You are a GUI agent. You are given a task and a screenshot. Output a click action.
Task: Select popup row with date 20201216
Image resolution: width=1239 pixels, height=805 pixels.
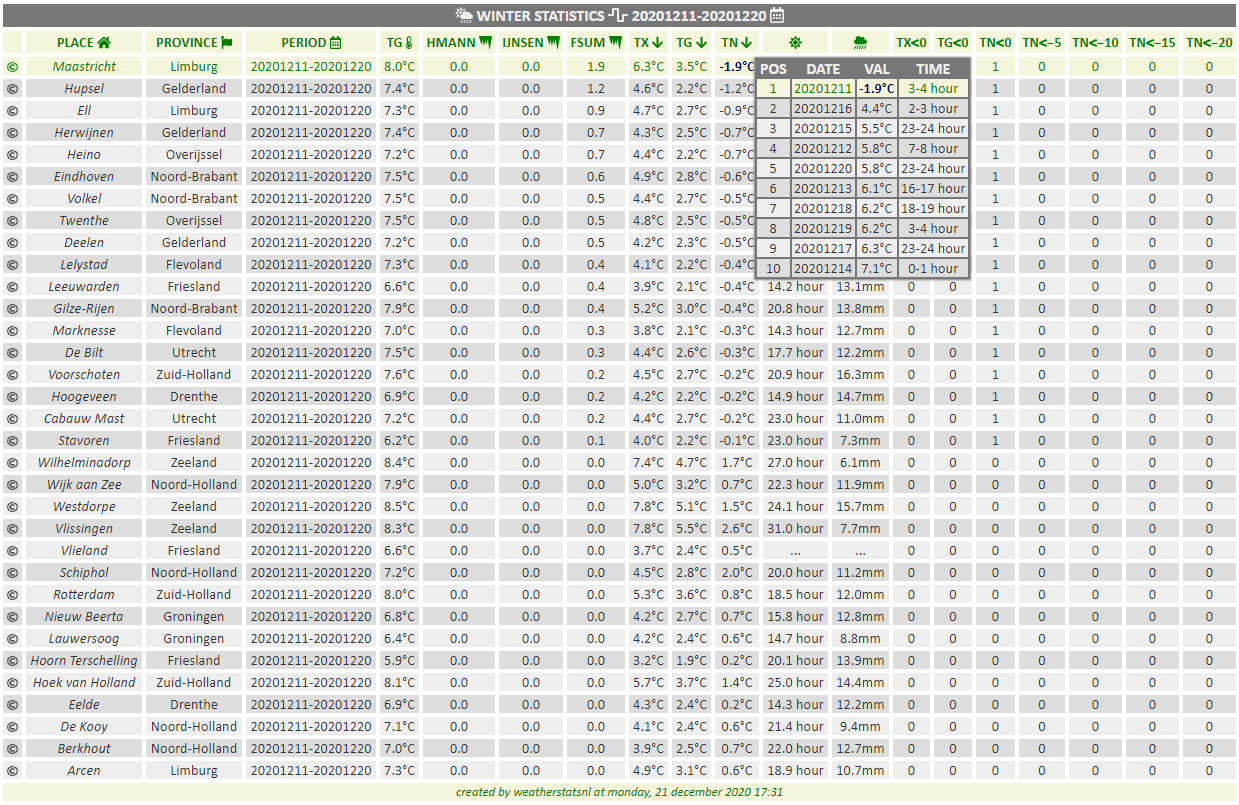(863, 108)
